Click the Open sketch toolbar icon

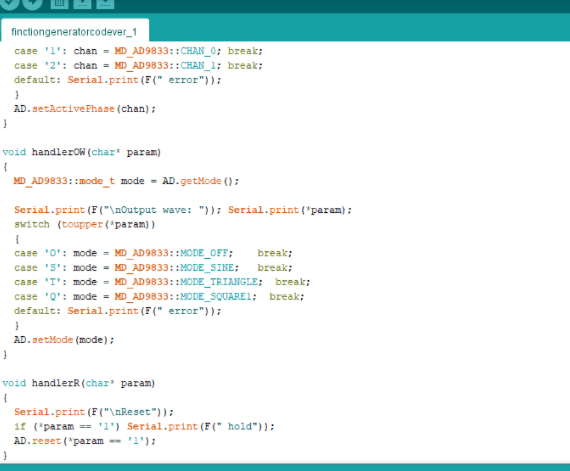(82, 3)
